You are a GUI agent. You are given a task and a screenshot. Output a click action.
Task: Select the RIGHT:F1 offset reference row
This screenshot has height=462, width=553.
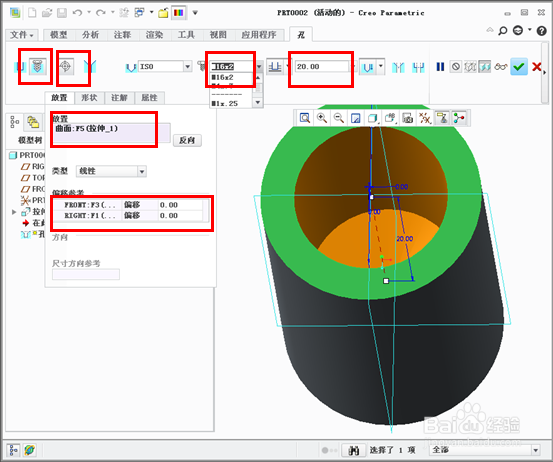point(128,215)
